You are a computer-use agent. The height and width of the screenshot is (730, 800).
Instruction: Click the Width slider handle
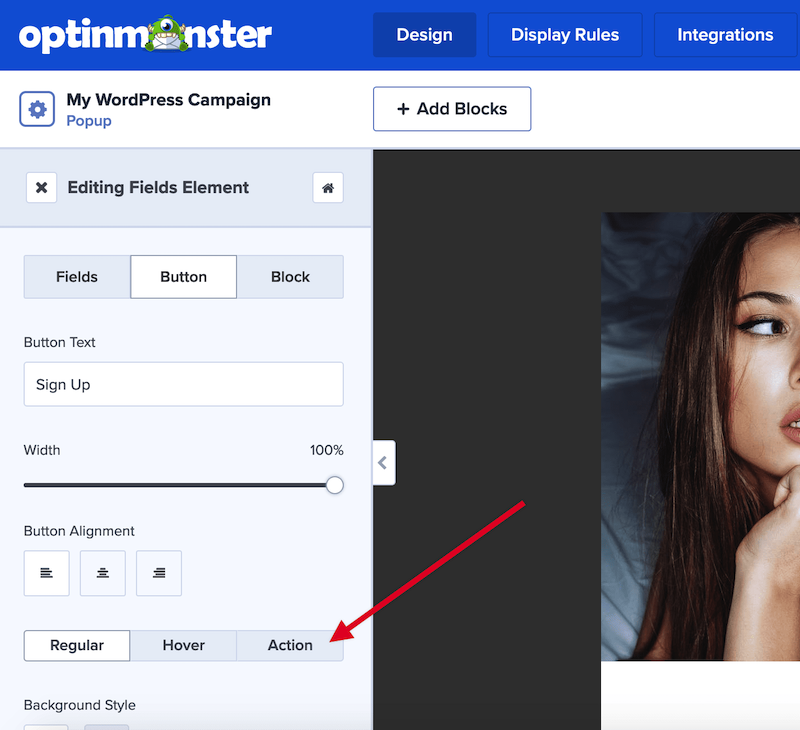tap(335, 485)
